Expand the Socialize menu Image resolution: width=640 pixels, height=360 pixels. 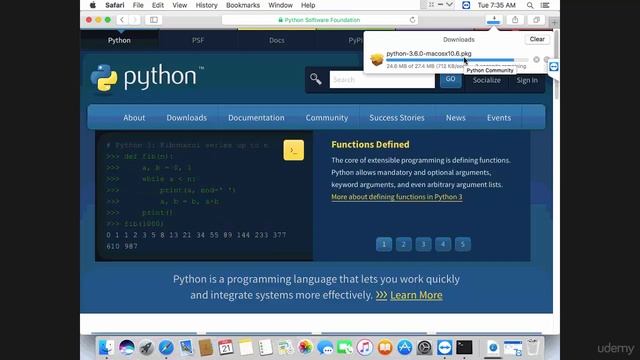coord(487,80)
